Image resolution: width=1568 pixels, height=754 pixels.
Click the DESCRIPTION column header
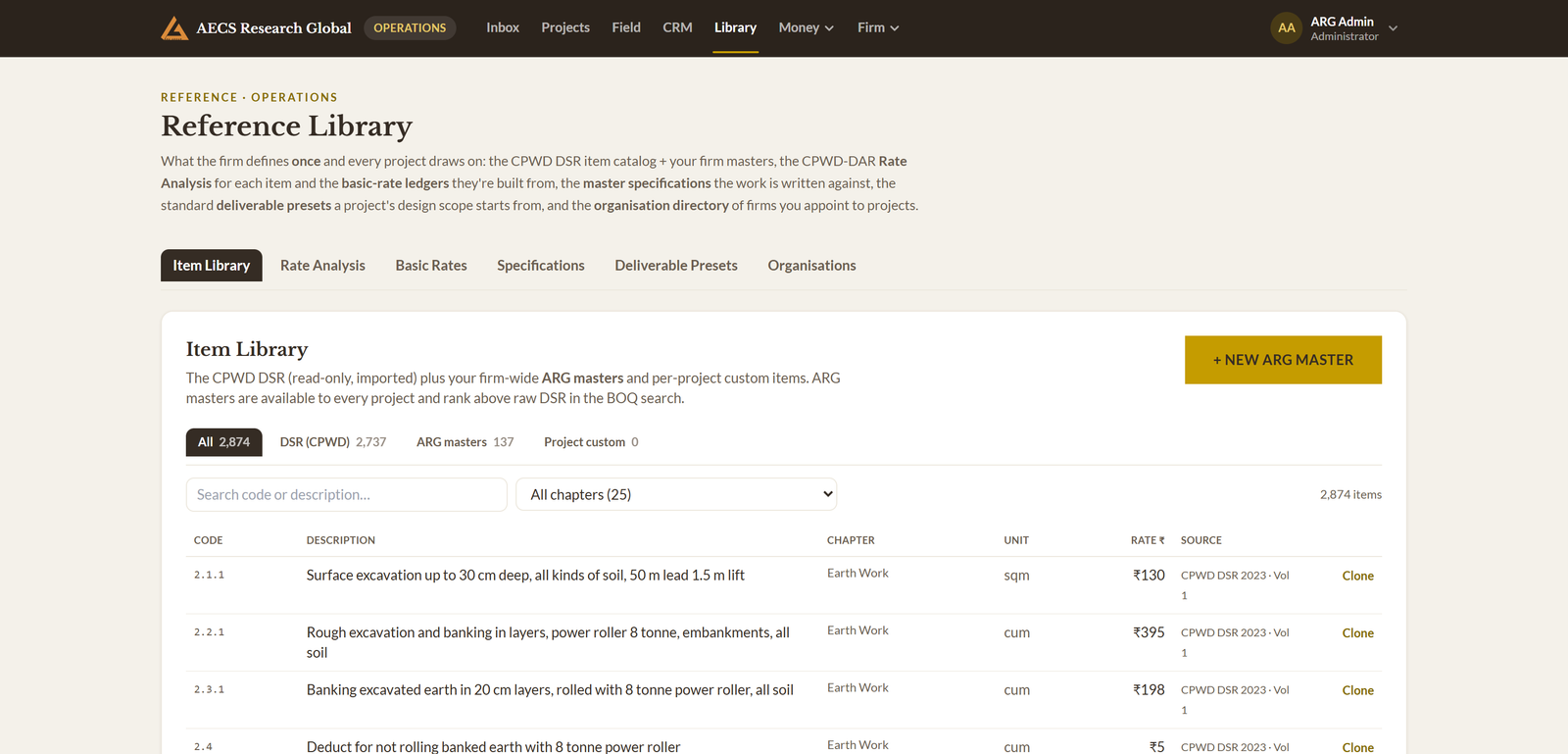[x=340, y=540]
